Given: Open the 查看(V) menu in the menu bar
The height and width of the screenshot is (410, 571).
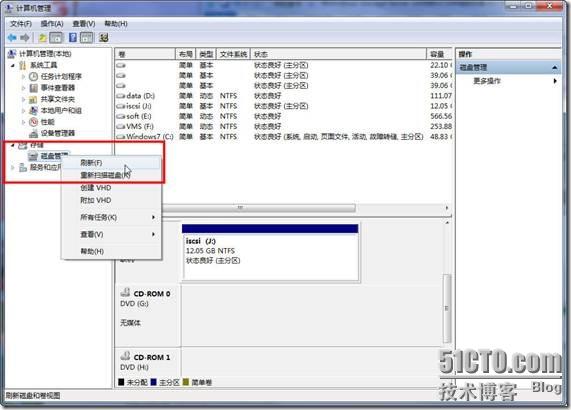Looking at the screenshot, I should pos(84,24).
